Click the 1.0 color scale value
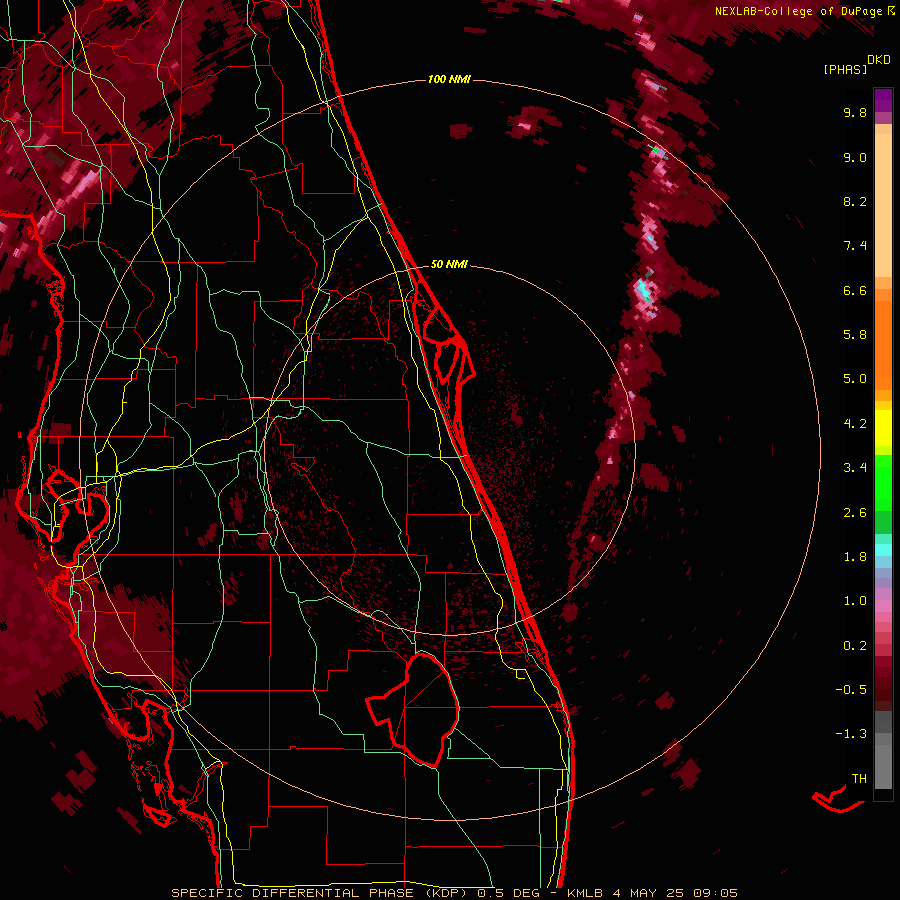Screen dimensions: 900x900 point(855,601)
